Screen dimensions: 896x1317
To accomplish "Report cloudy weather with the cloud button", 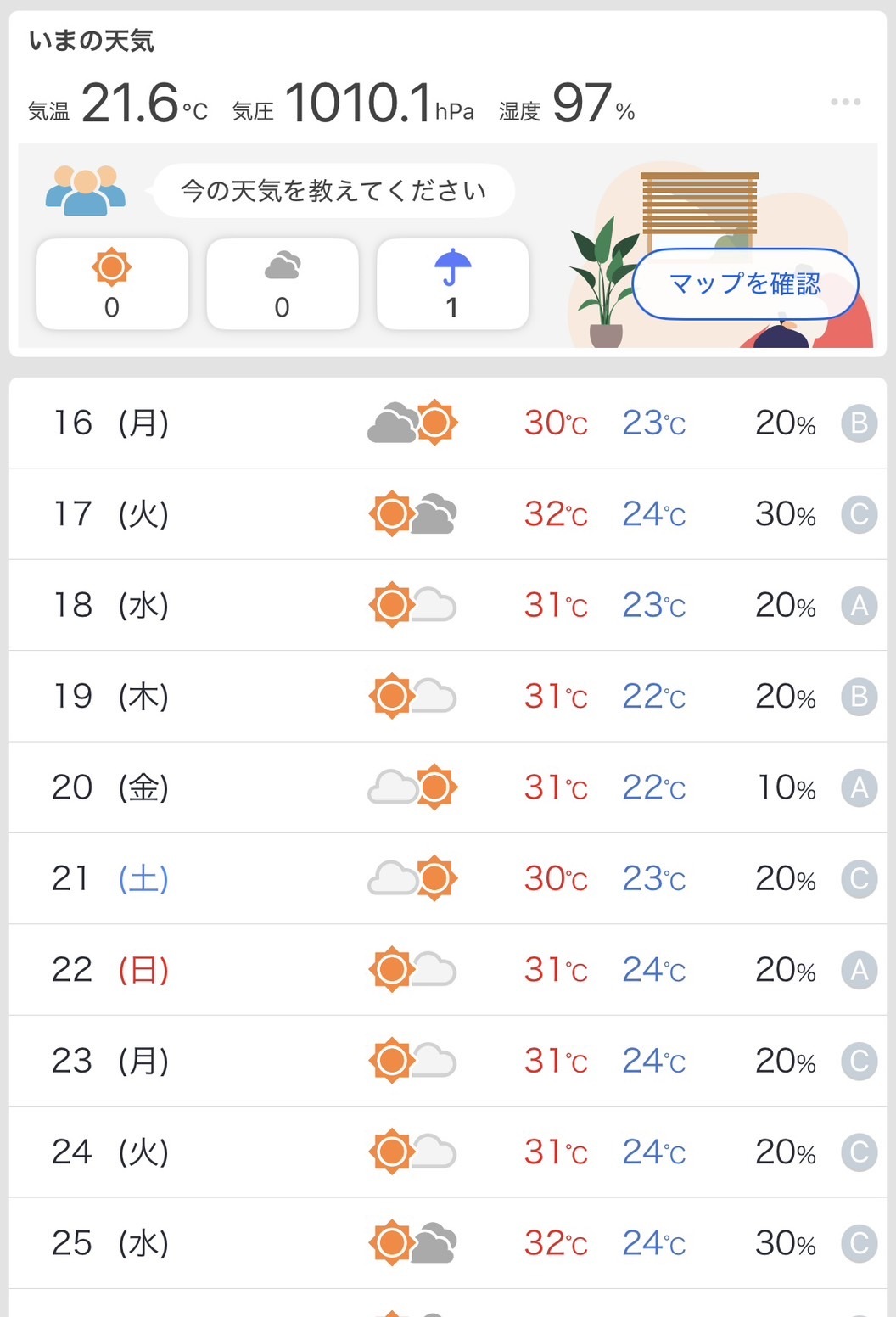I will click(x=283, y=284).
